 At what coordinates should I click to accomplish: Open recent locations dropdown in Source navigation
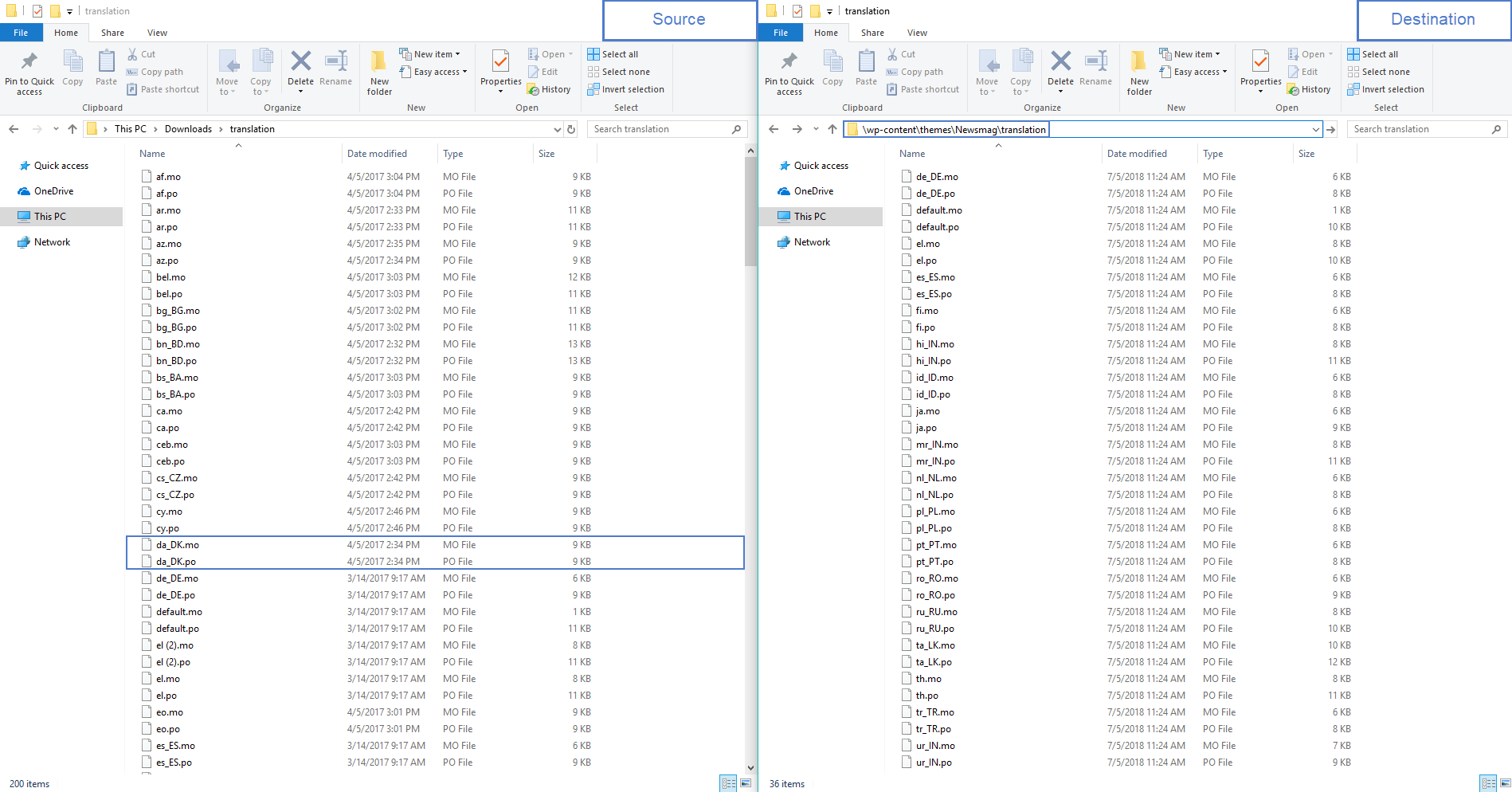coord(56,129)
